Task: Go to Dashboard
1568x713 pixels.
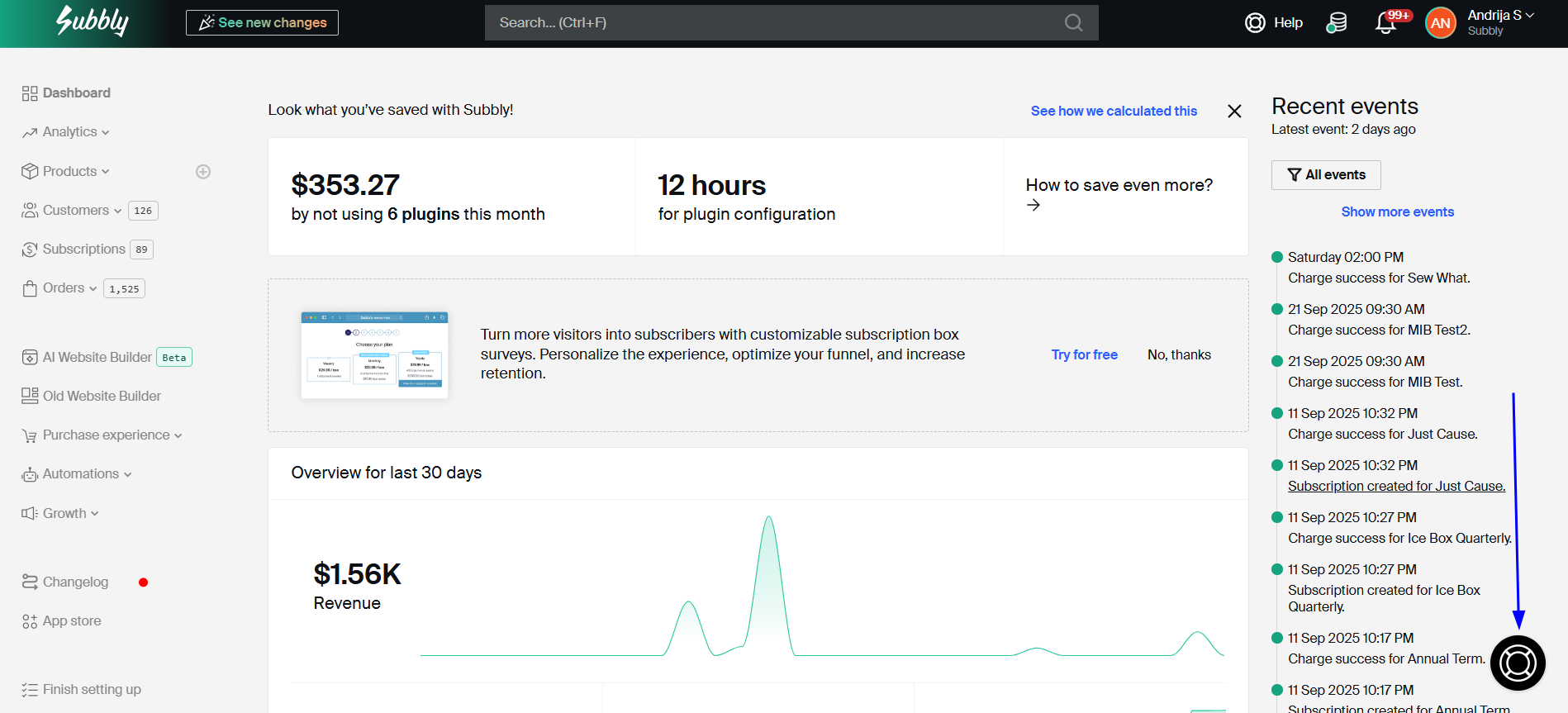Action: 77,93
